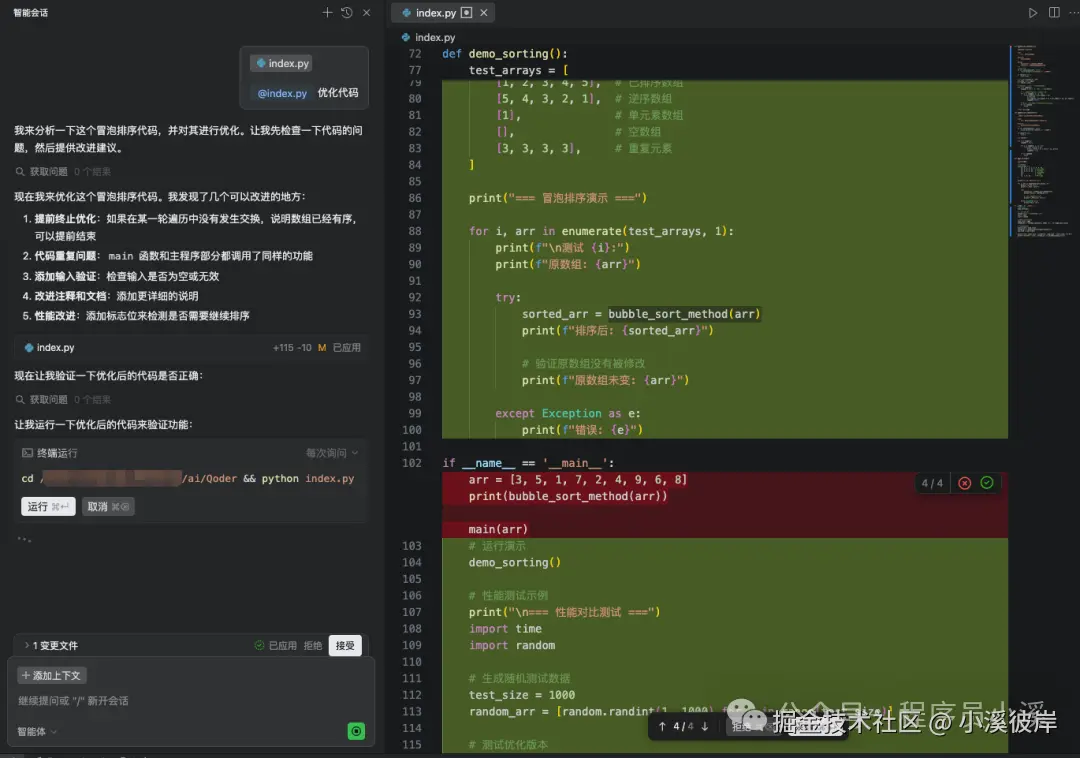Click the first 获取问题 search result row
The width and height of the screenshot is (1080, 758).
pos(63,171)
